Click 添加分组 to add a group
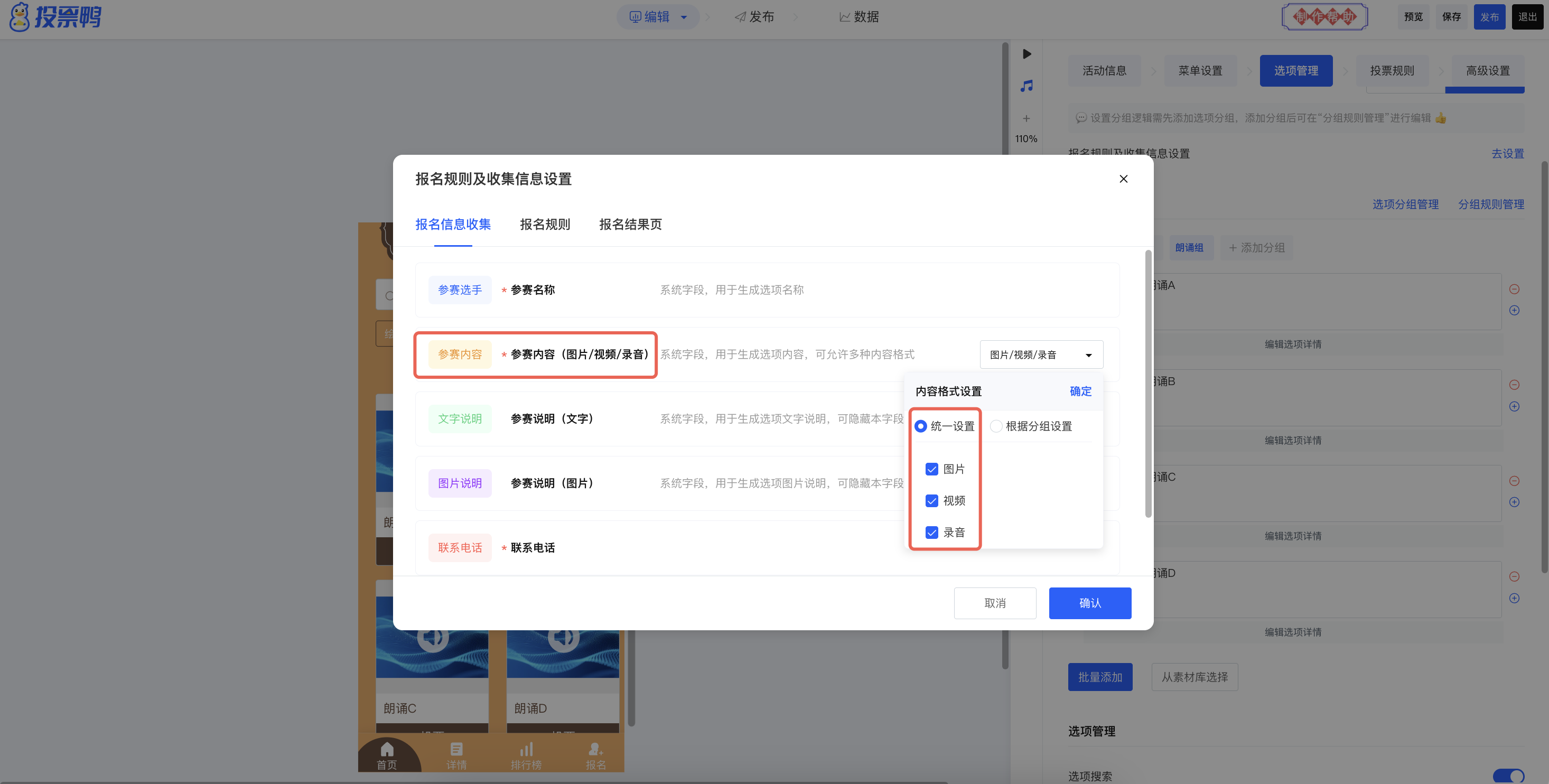Screen dimensions: 1549x784 click(1256, 248)
